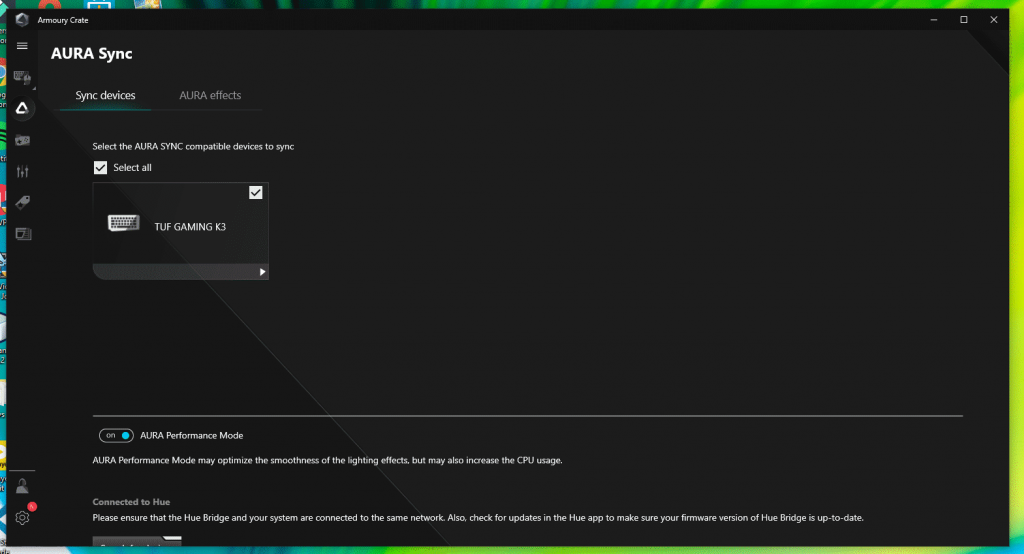The image size is (1024, 554).
Task: Open the User Center profile icon
Action: pos(22,486)
